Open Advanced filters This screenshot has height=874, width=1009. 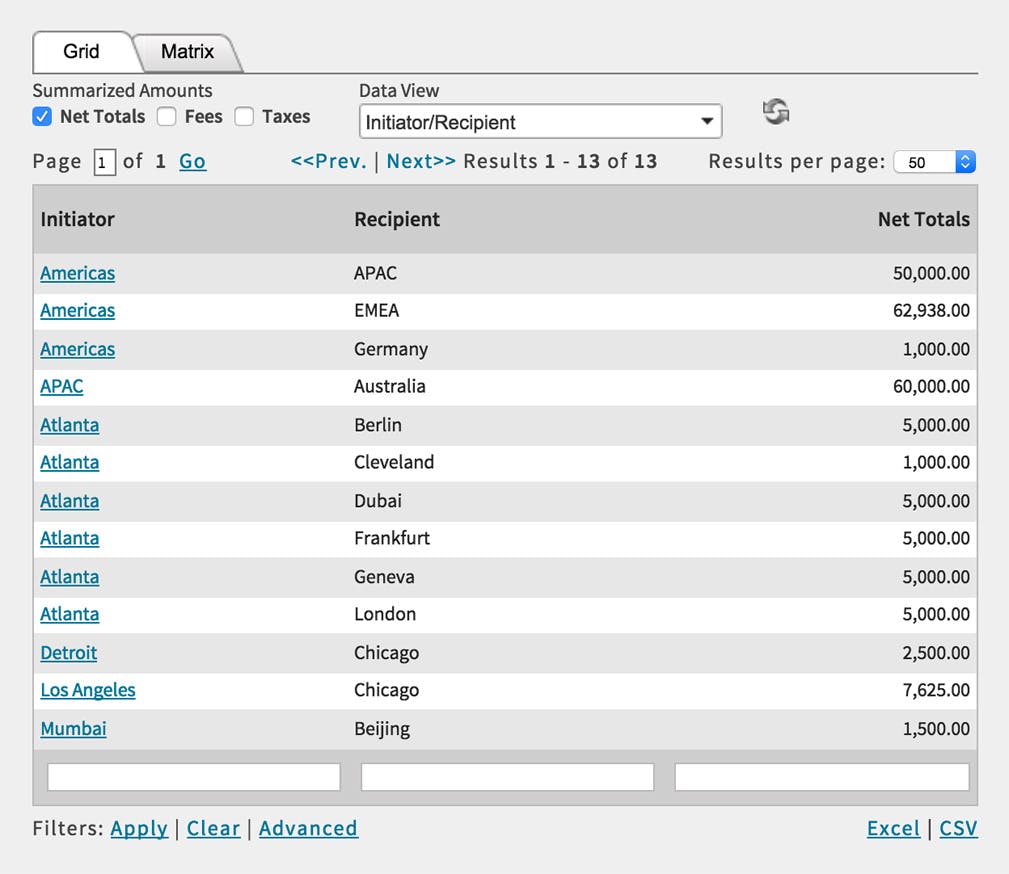tap(308, 828)
